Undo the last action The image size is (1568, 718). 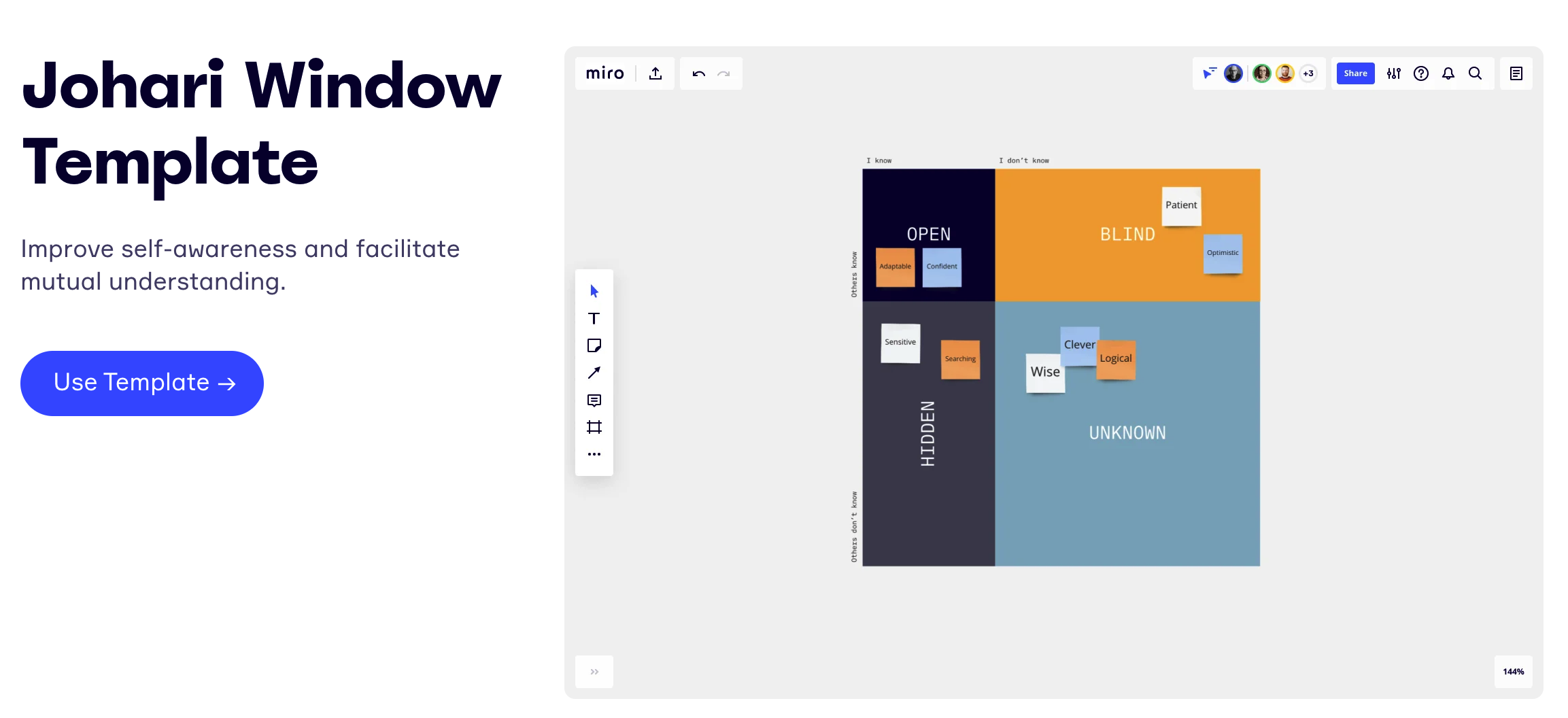coord(699,73)
